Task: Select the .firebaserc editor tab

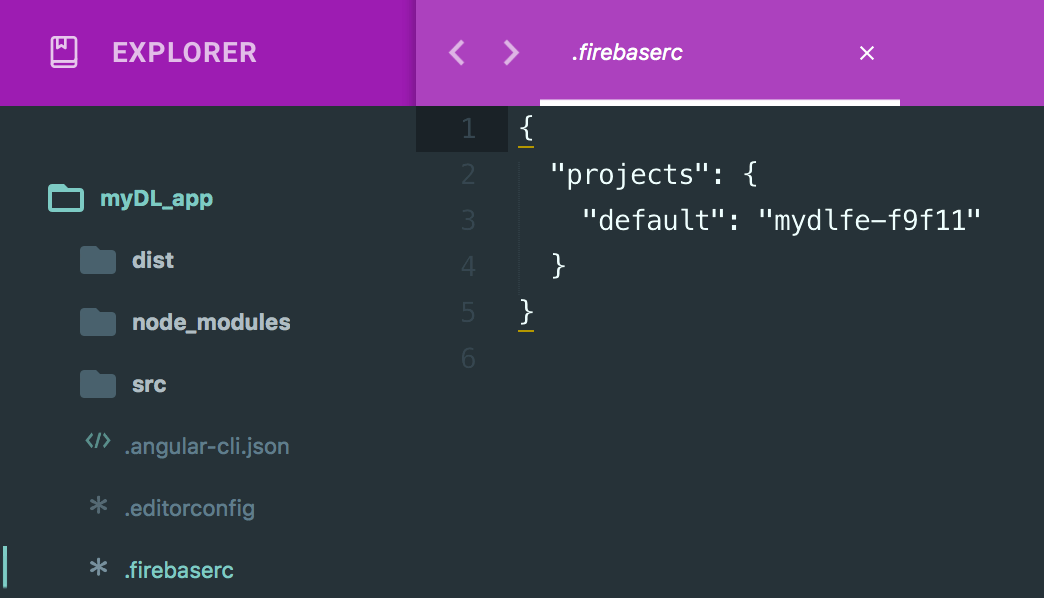Action: pyautogui.click(x=627, y=53)
